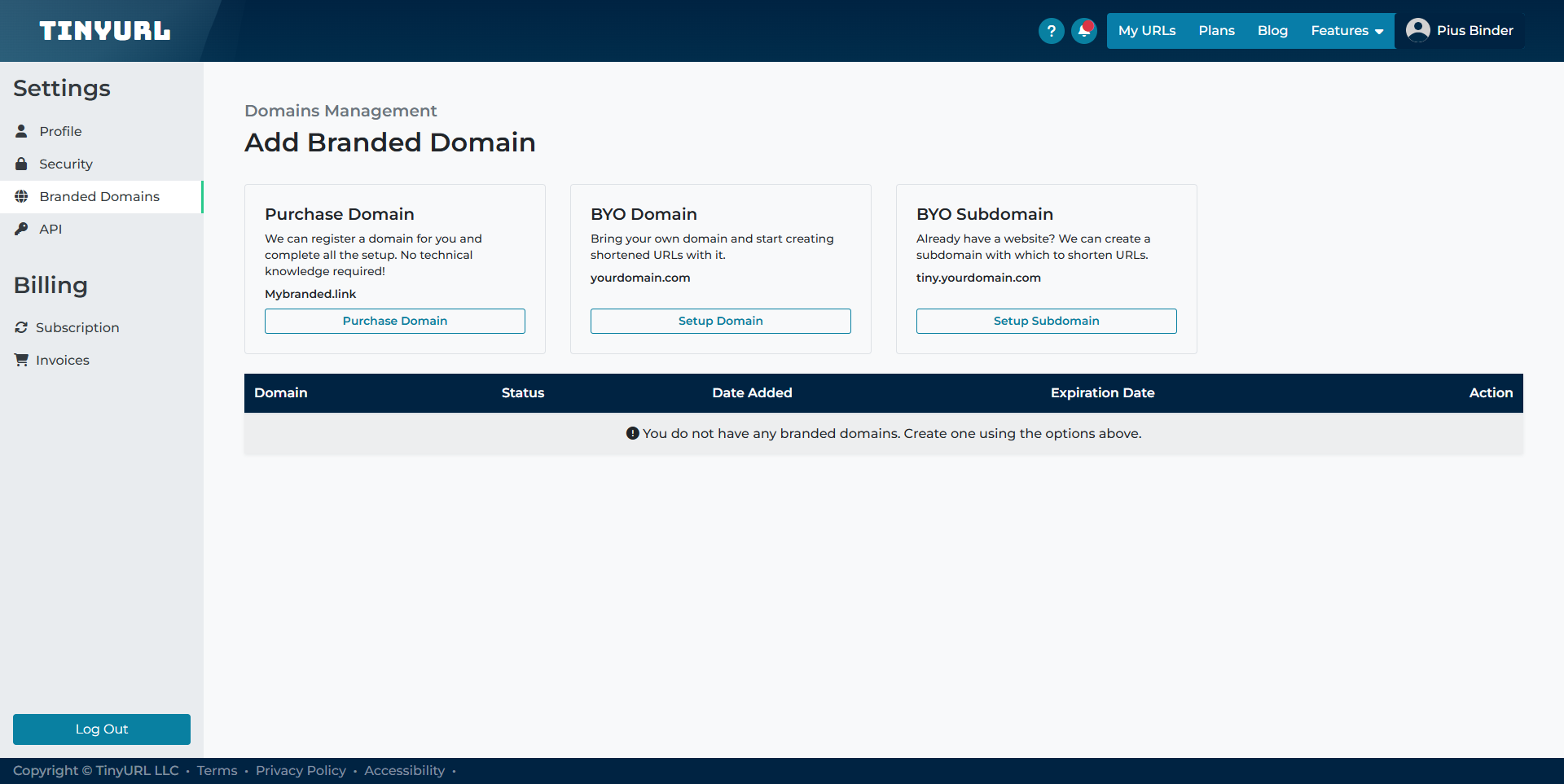
Task: Click the Profile person icon in sidebar
Action: [22, 131]
